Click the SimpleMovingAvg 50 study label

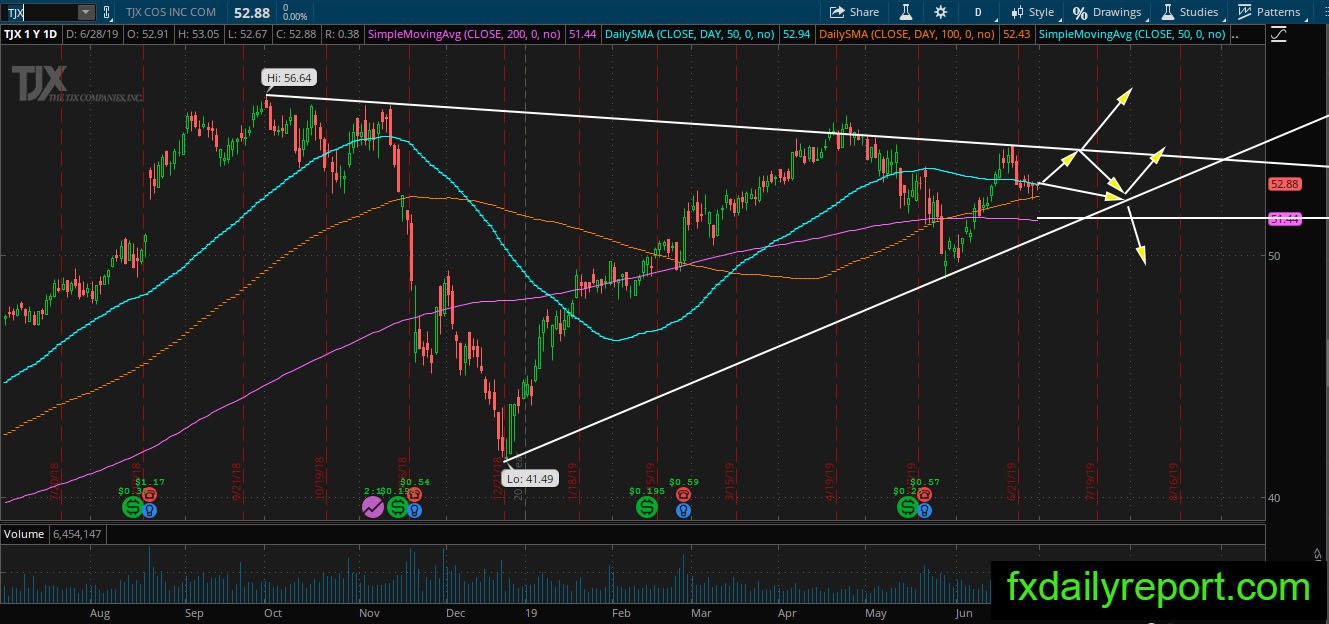point(1132,34)
